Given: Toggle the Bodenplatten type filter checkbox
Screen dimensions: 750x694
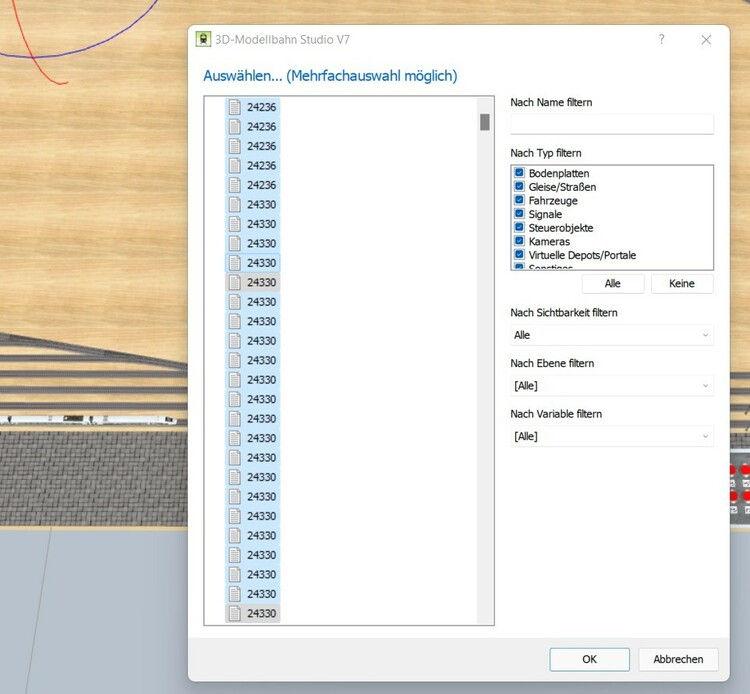Looking at the screenshot, I should [x=520, y=174].
